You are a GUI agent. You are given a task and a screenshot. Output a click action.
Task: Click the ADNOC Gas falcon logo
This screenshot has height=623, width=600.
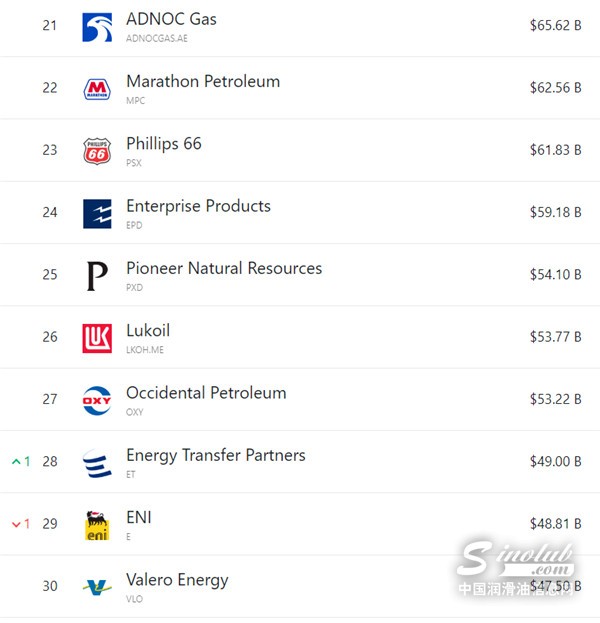click(97, 27)
